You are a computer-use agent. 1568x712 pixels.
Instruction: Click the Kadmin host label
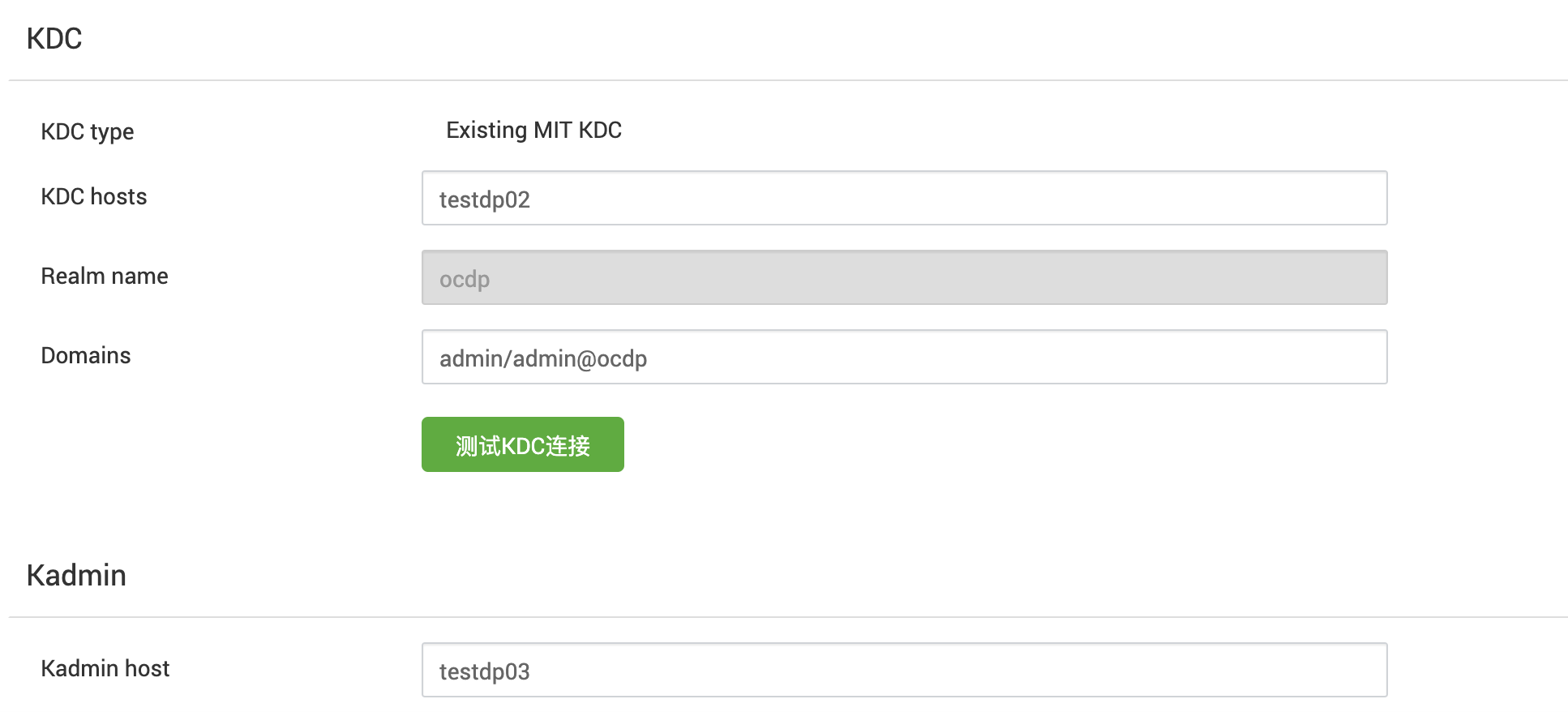coord(105,668)
